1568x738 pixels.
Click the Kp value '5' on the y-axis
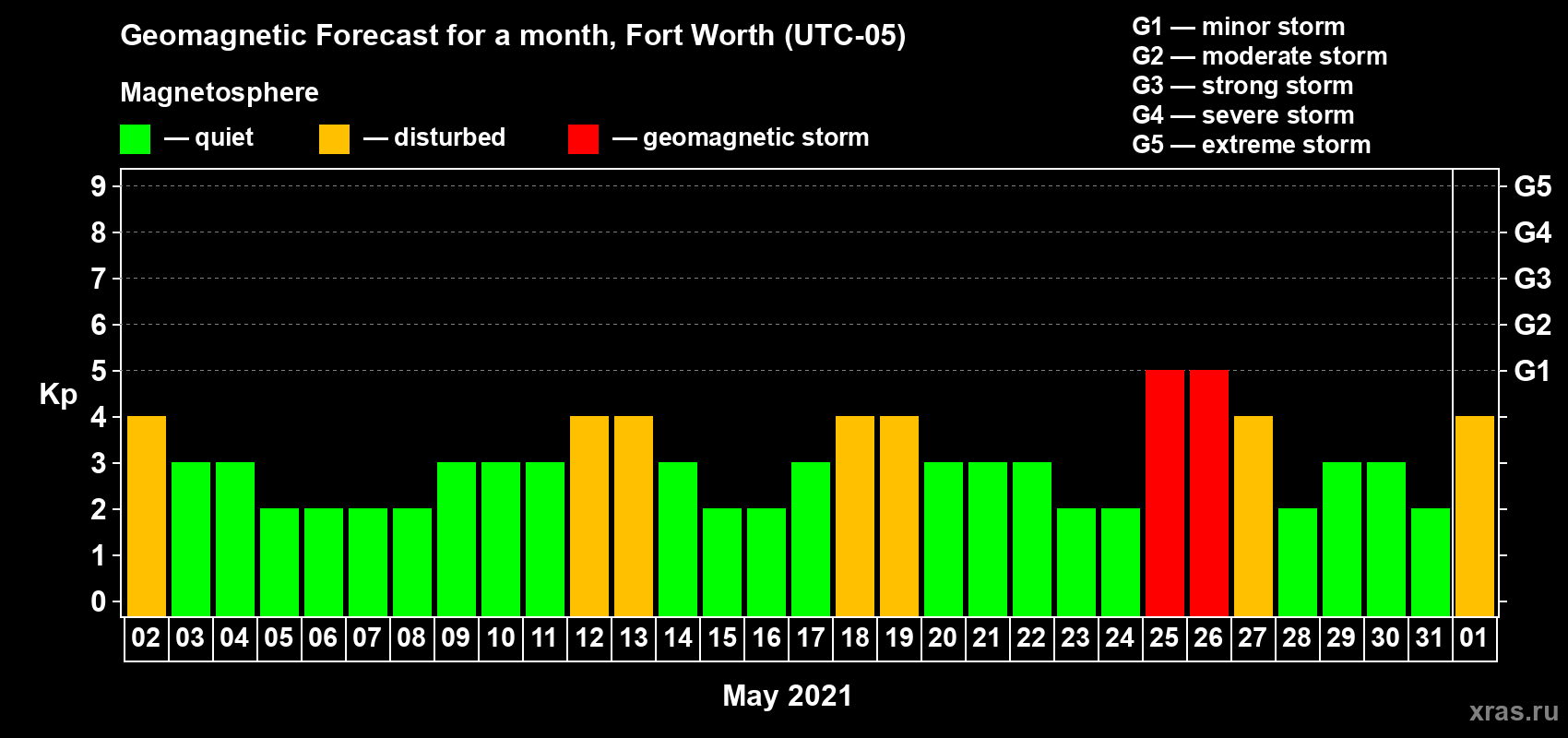click(99, 371)
